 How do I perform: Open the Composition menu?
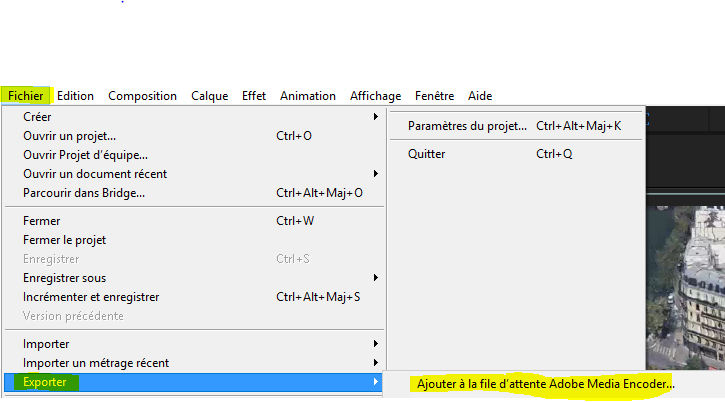point(142,96)
